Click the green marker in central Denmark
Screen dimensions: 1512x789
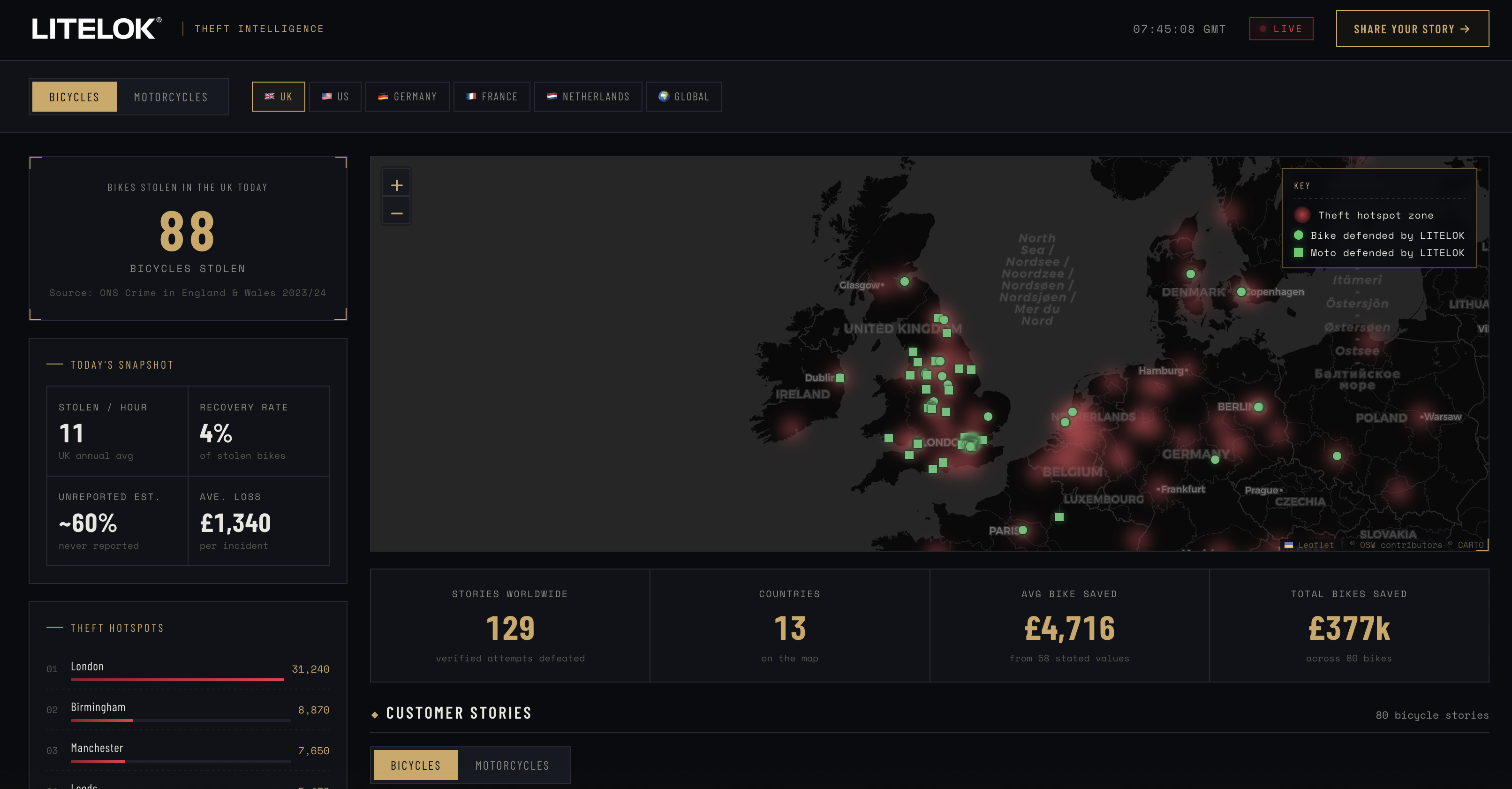(x=1190, y=274)
